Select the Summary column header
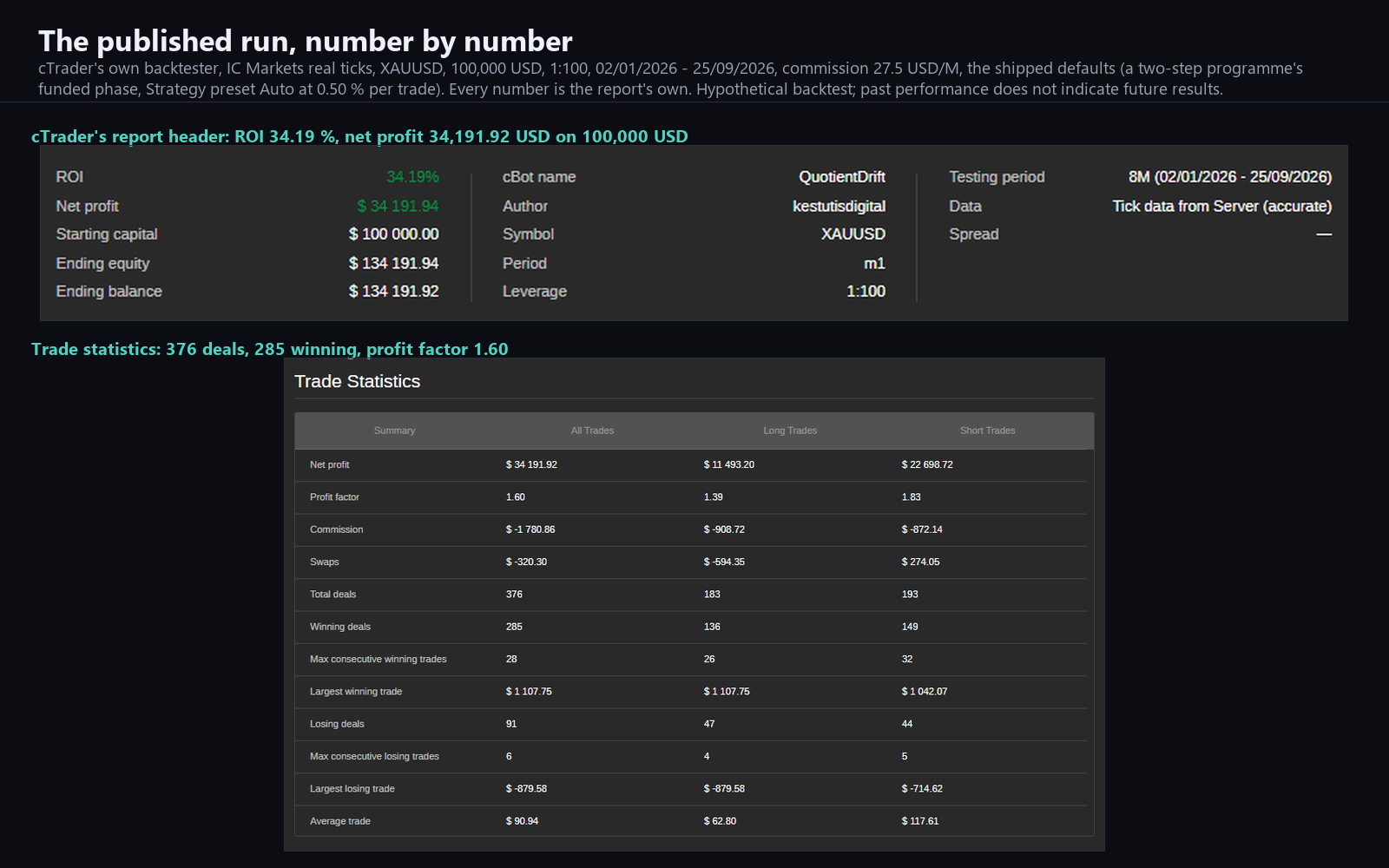 394,431
